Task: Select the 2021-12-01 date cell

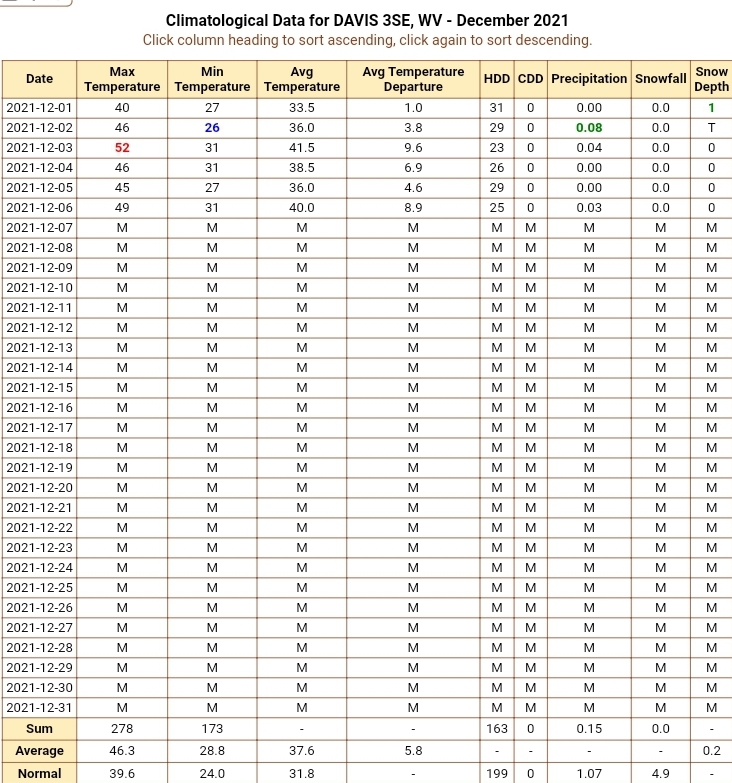Action: pos(39,108)
